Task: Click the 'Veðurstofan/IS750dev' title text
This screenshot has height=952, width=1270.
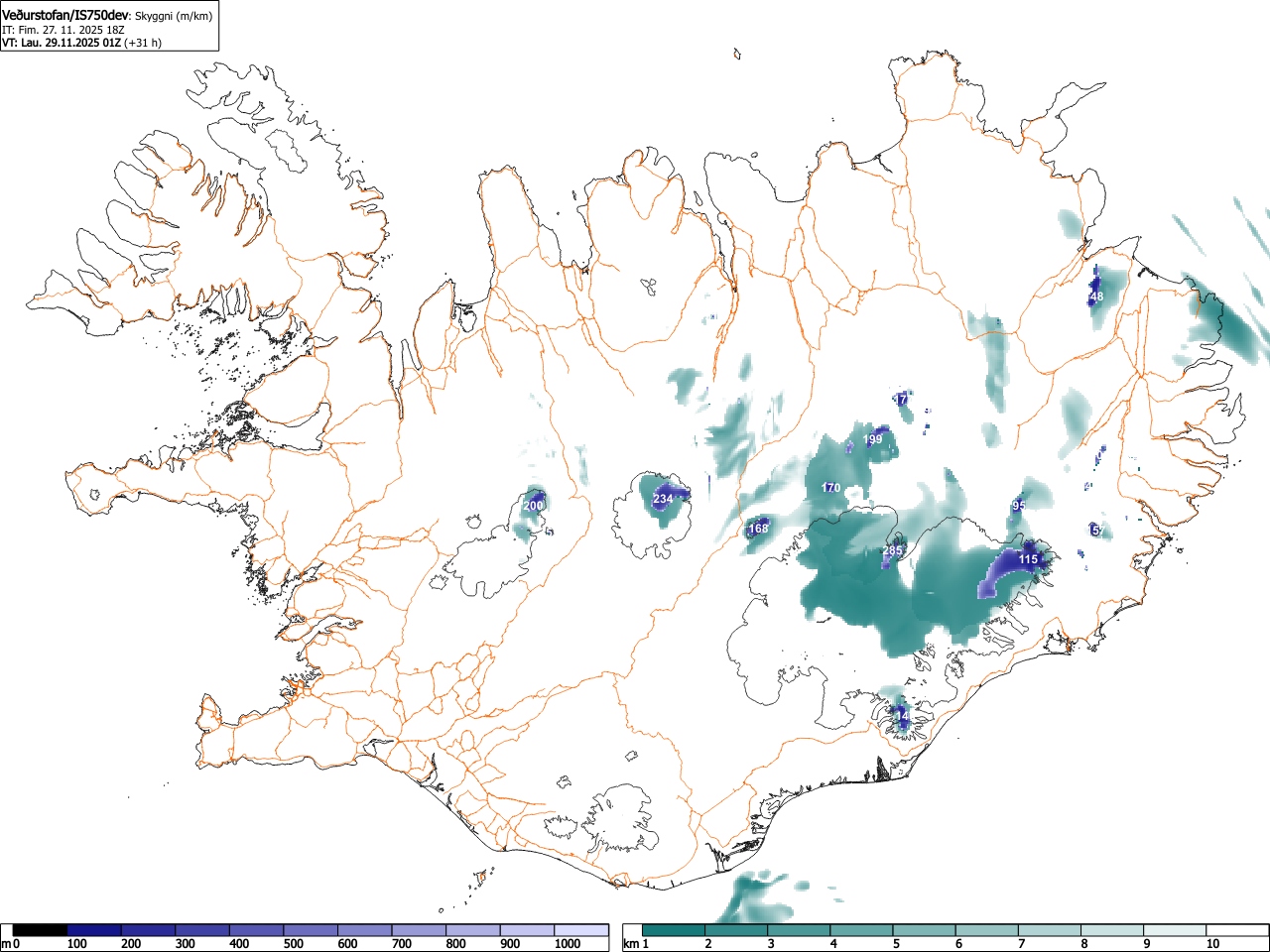Action: pyautogui.click(x=66, y=14)
